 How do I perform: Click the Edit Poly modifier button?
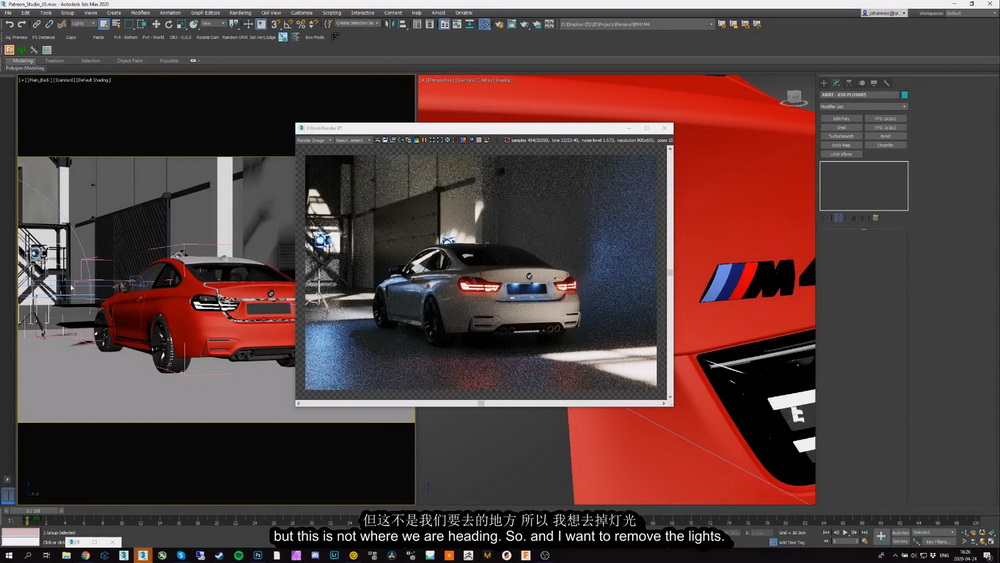coord(841,119)
